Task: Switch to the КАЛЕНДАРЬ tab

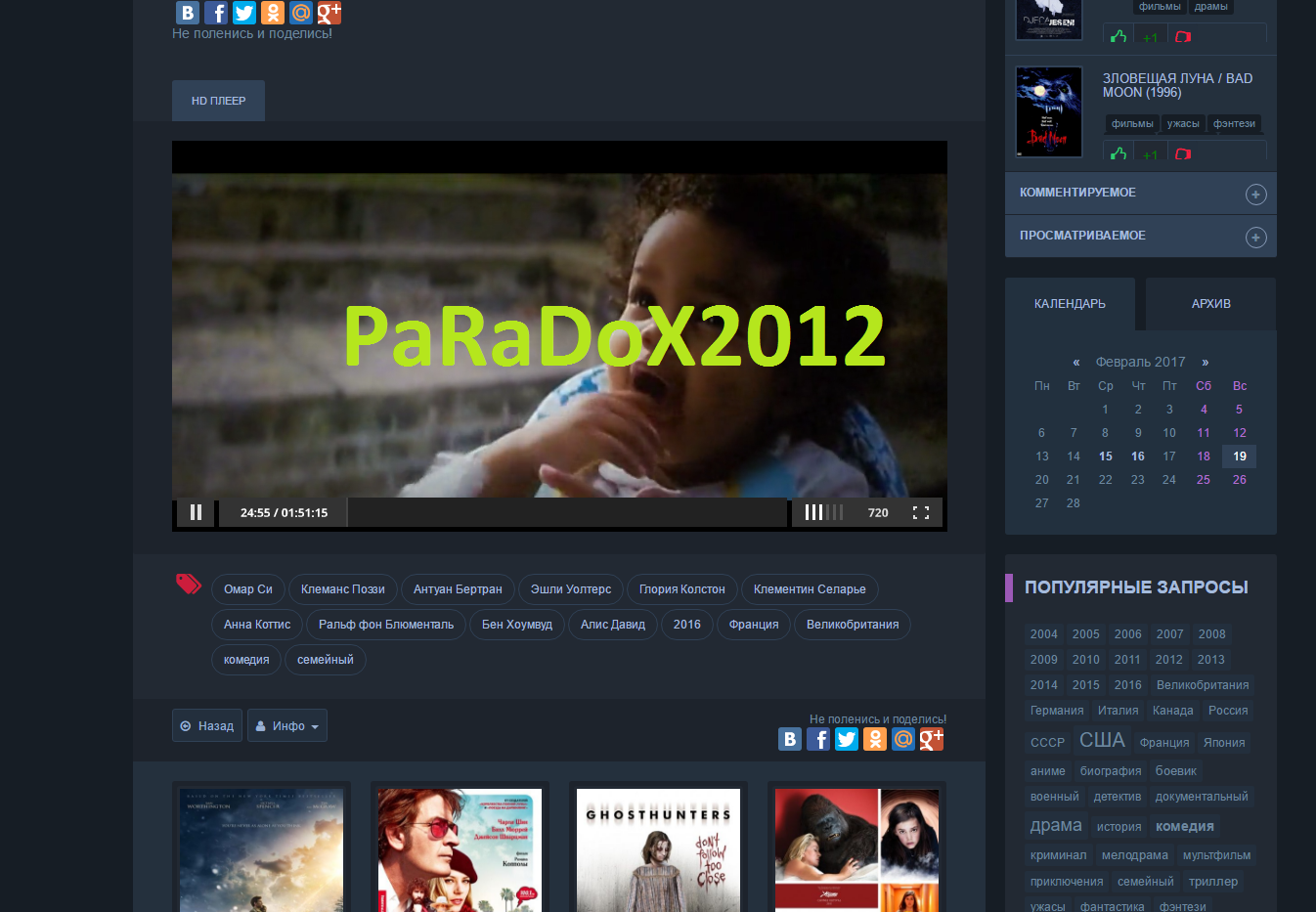Action: tap(1070, 304)
